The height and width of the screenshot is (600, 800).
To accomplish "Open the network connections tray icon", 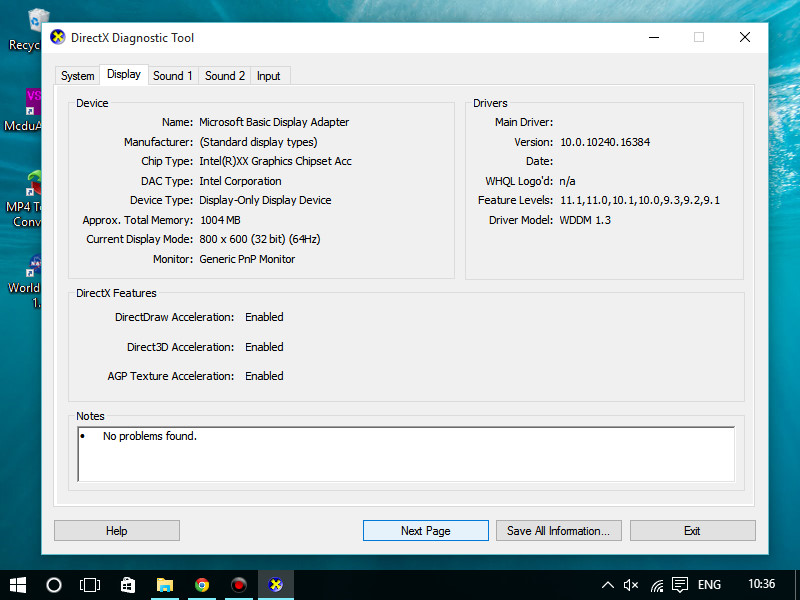I will point(657,585).
